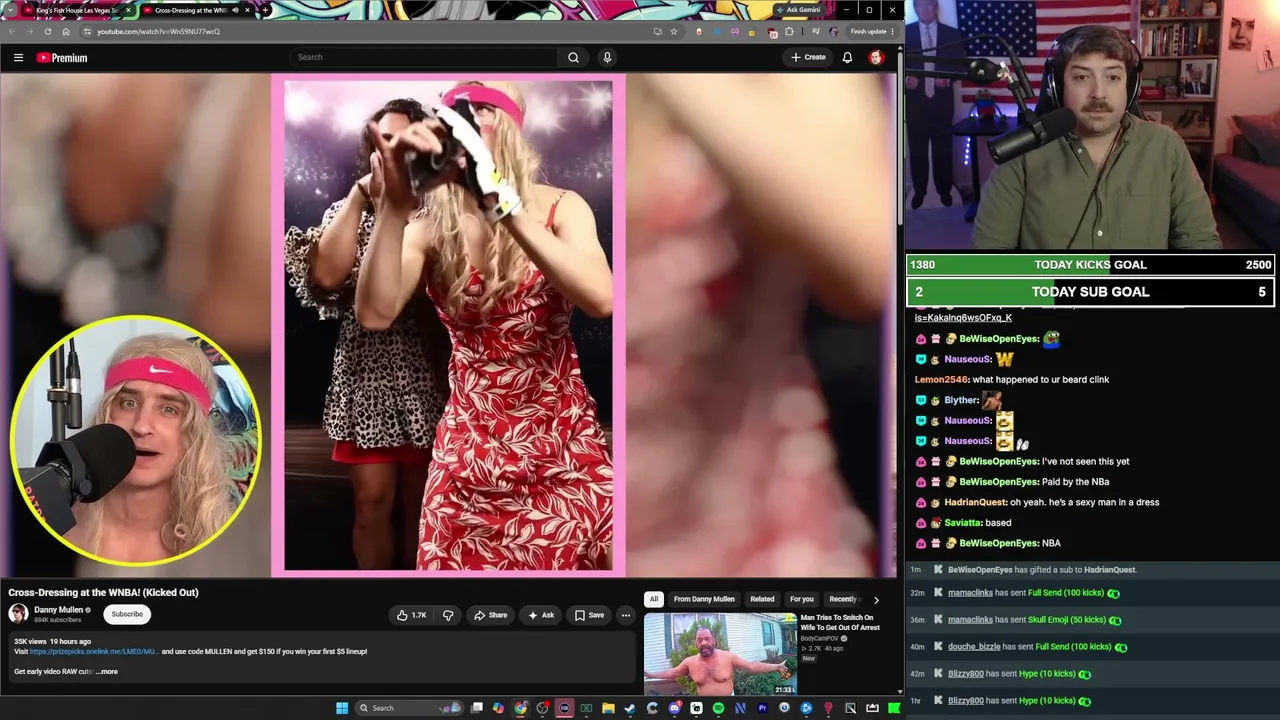The height and width of the screenshot is (720, 1280).
Task: Open the Kick app on the taskbar
Action: pos(894,708)
